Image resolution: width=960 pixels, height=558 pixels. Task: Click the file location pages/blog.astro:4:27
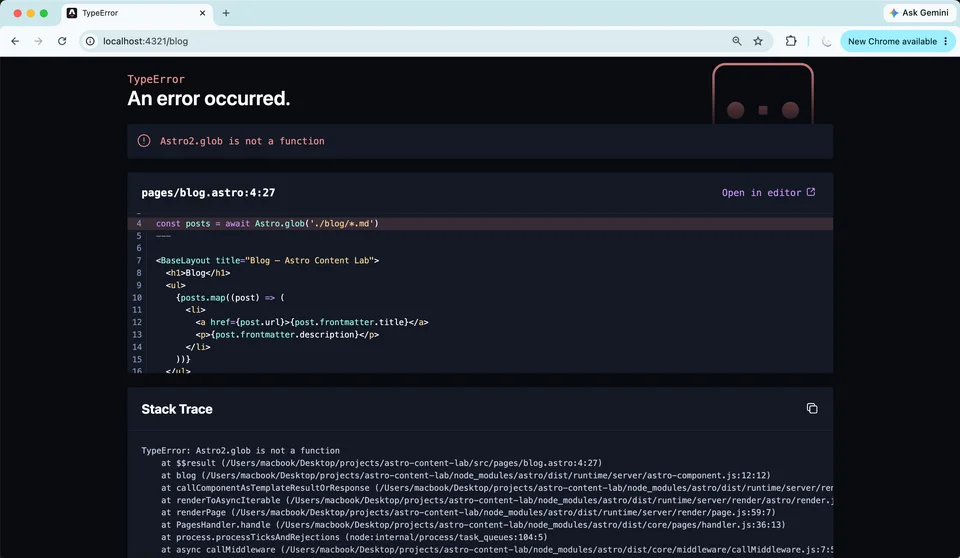click(x=208, y=192)
